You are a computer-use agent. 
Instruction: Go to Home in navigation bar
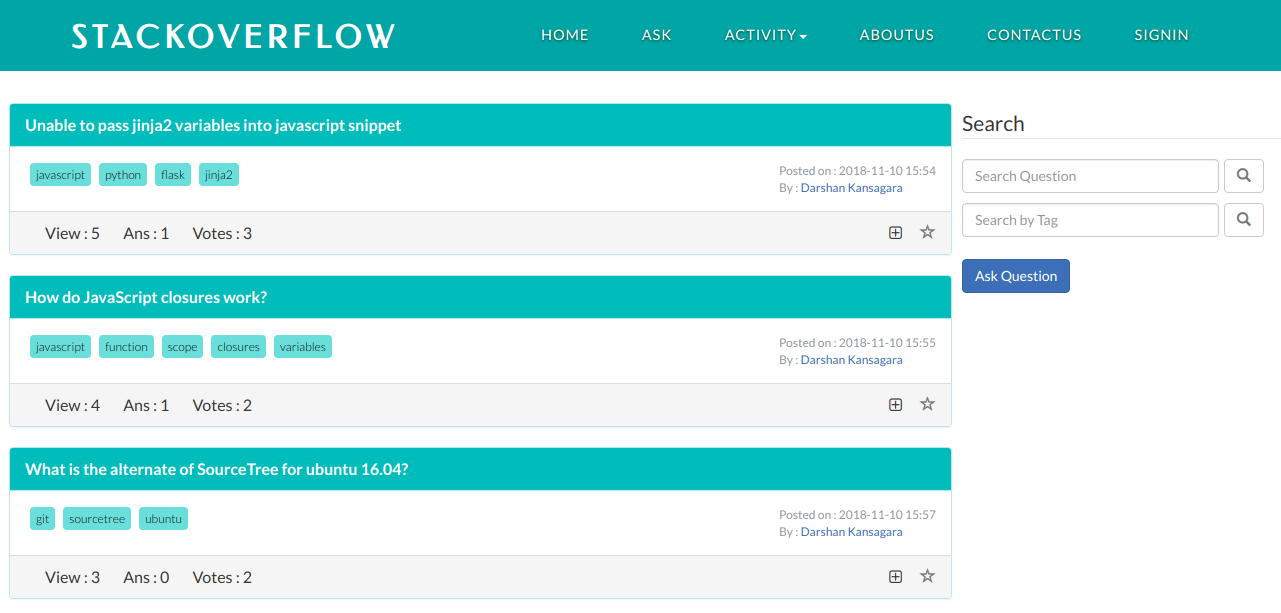565,35
